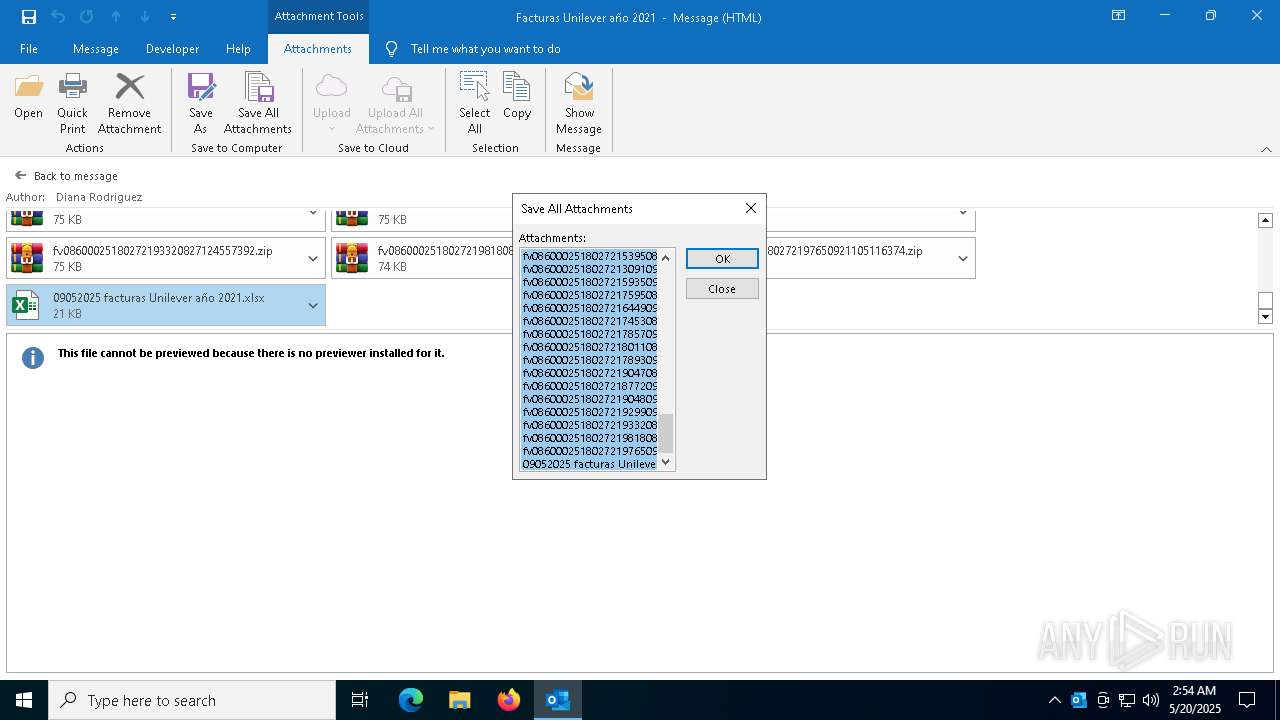Select list item fv08600025180272174530

pyautogui.click(x=590, y=321)
